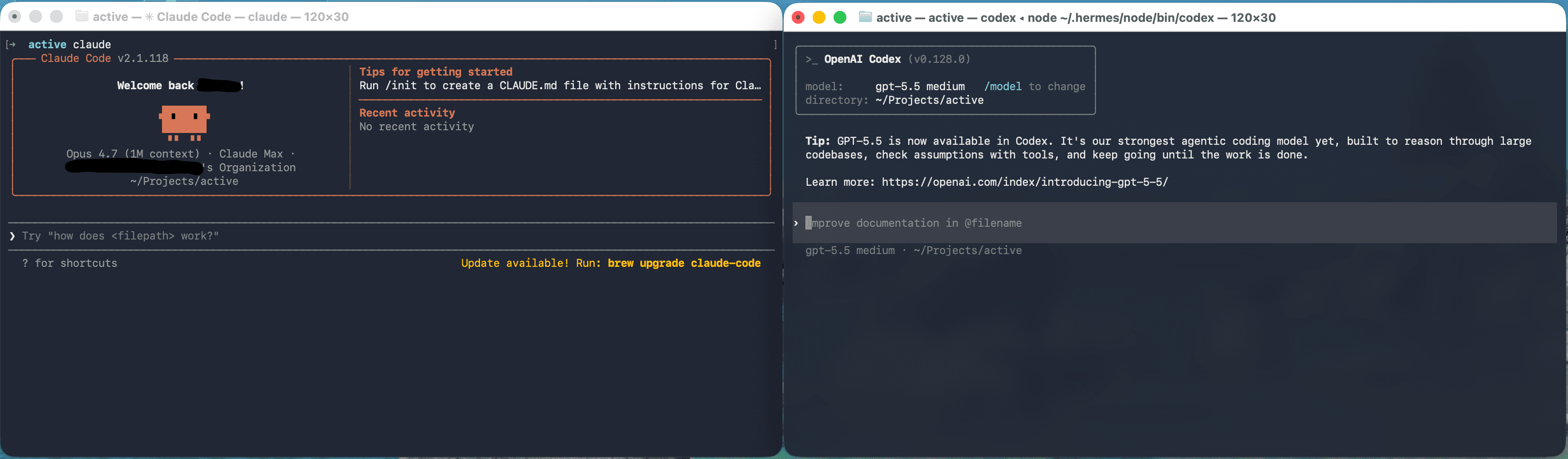Click the Claude Code window title text

[x=220, y=16]
